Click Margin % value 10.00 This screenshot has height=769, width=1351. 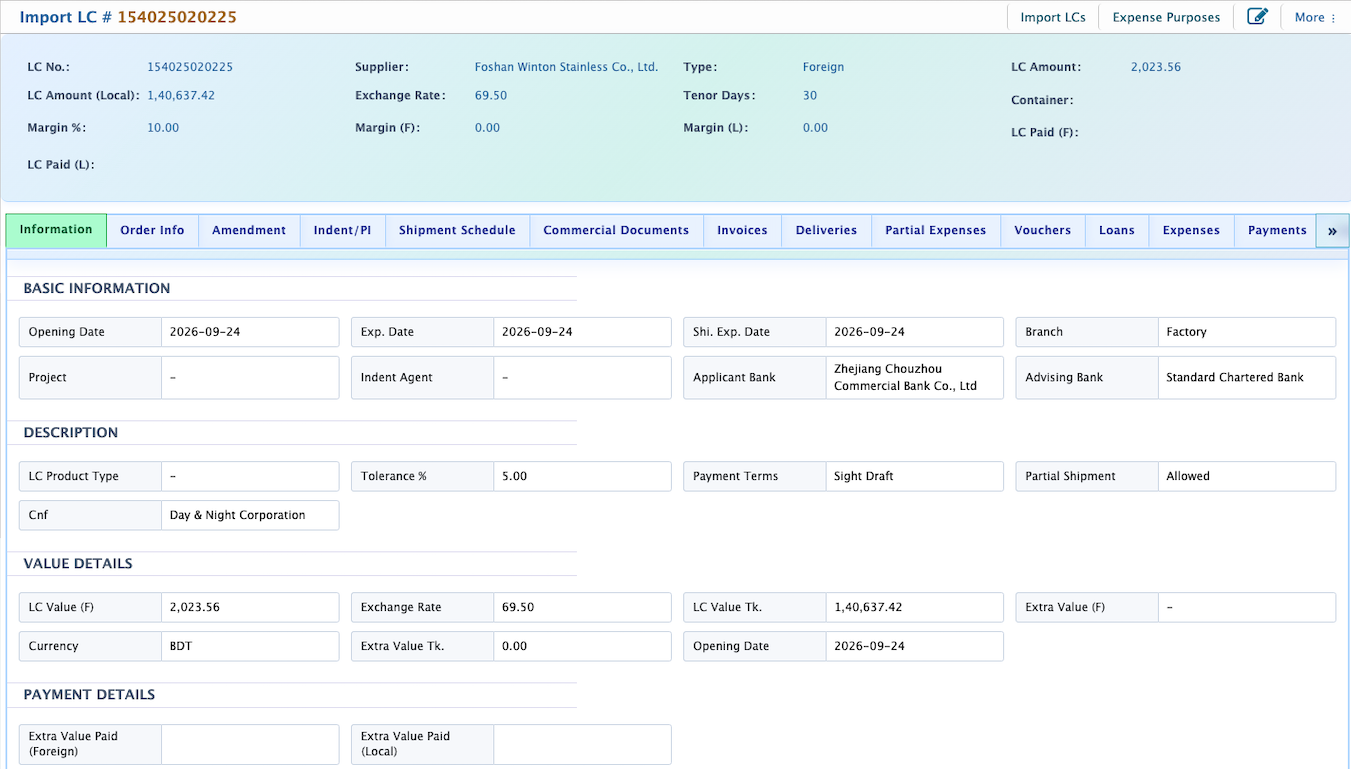click(163, 127)
